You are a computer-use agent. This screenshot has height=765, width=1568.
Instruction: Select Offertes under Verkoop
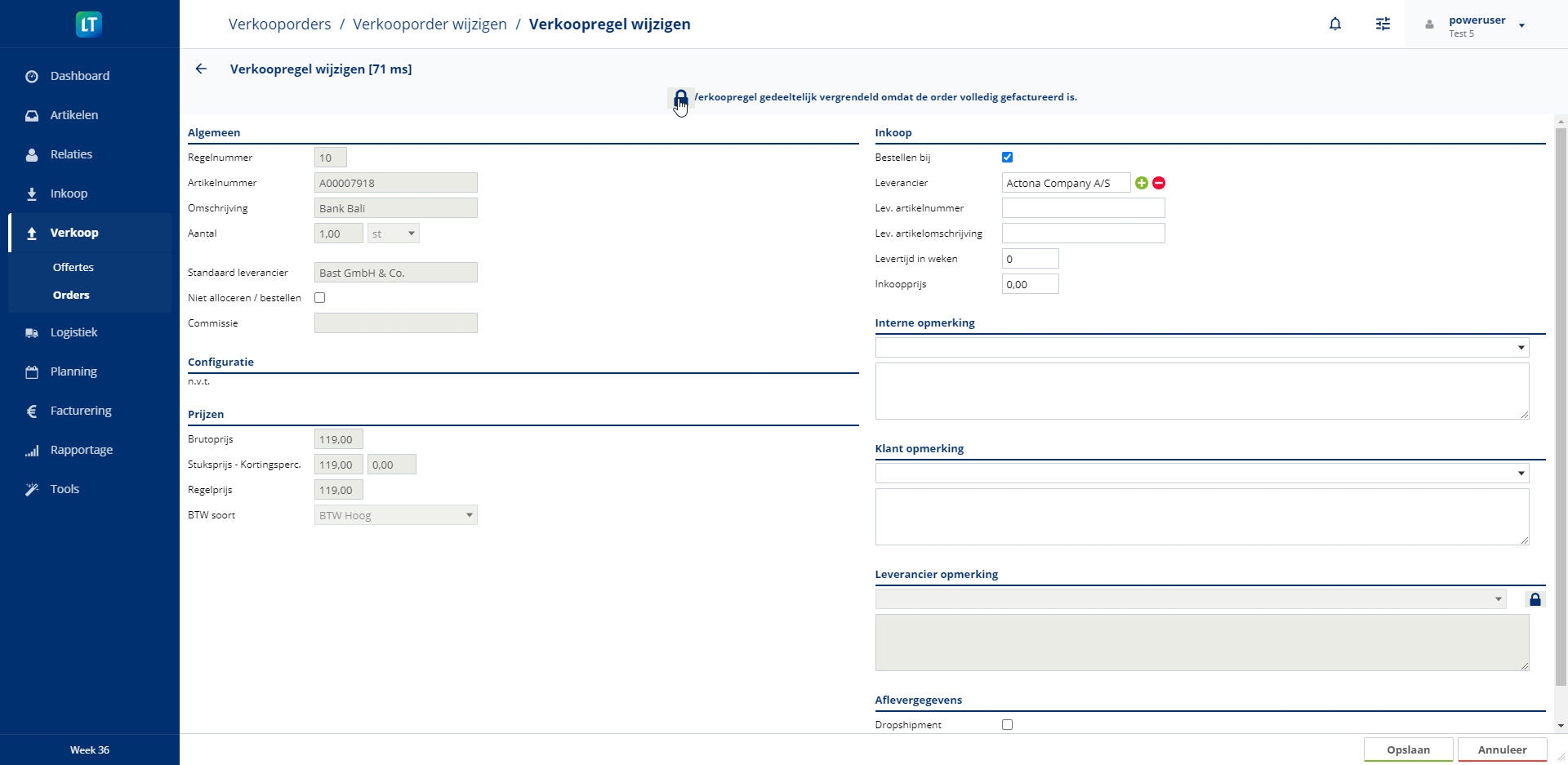[73, 267]
